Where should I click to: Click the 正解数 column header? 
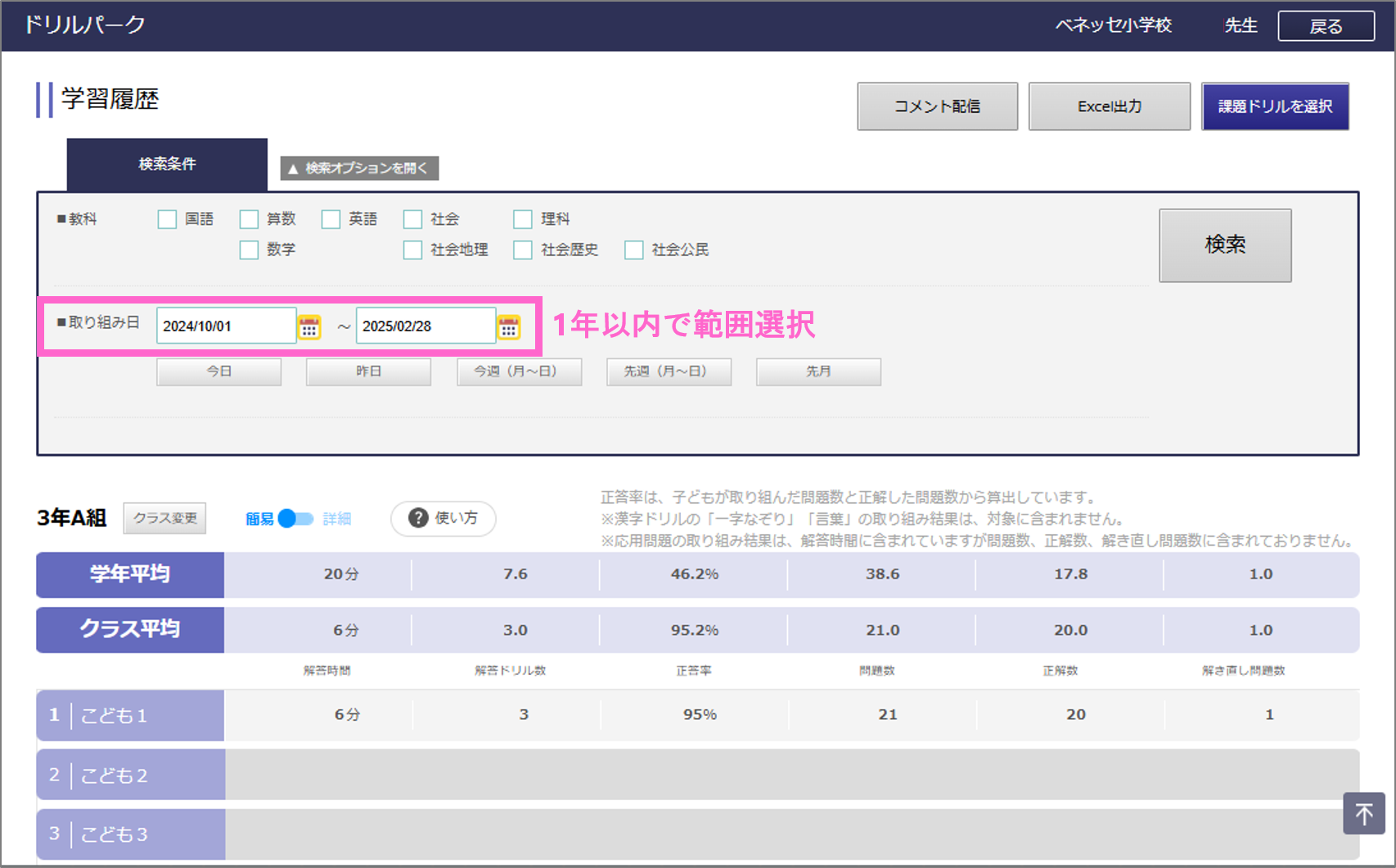click(1061, 671)
